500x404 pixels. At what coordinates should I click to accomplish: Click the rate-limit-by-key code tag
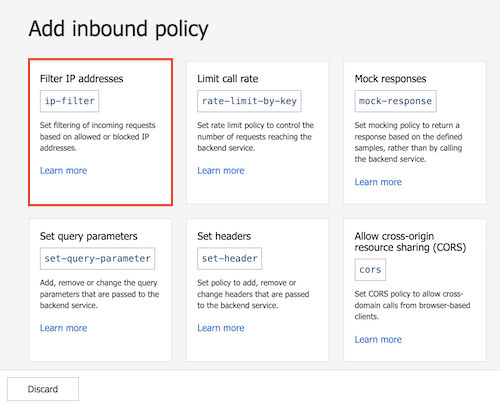(249, 101)
